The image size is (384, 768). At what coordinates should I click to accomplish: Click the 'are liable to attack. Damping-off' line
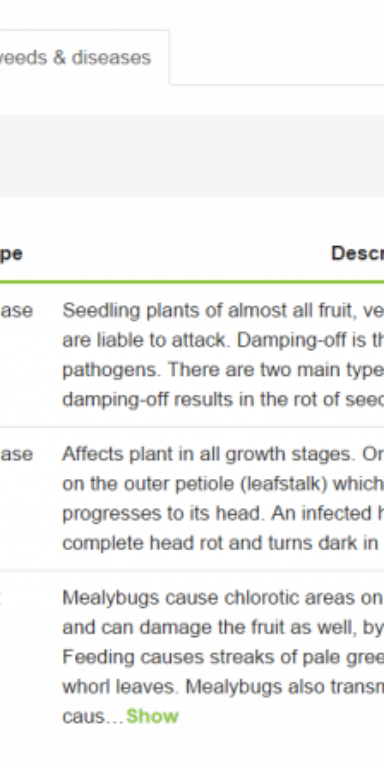(x=223, y=340)
